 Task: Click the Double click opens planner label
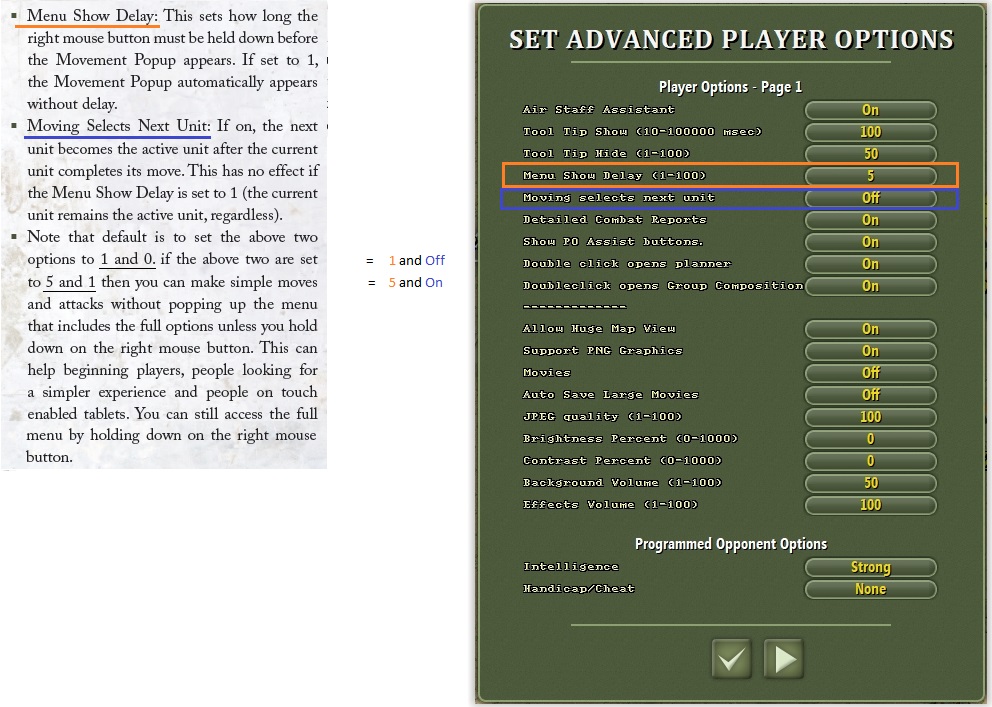click(626, 264)
